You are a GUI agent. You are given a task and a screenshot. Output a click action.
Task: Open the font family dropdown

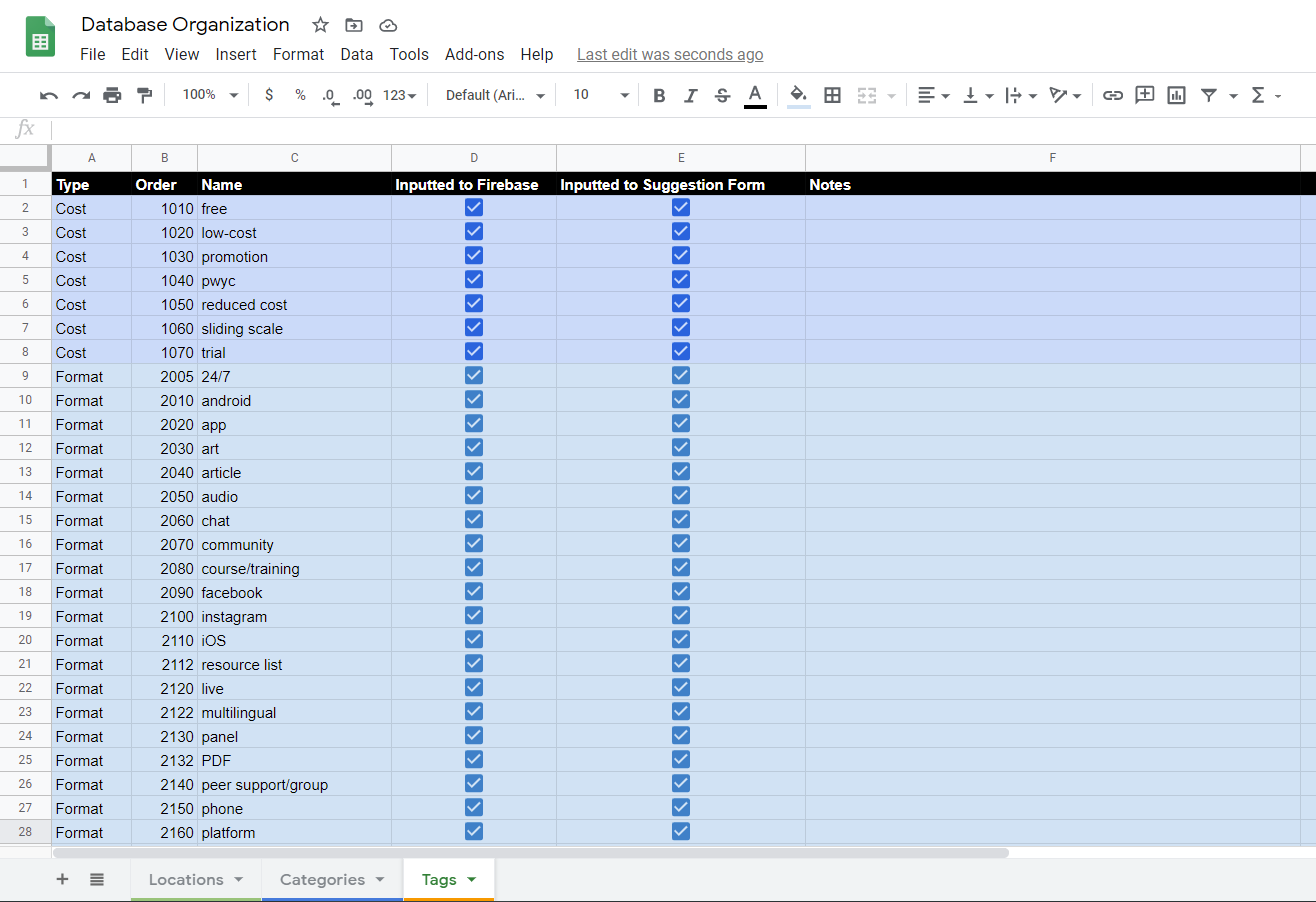496,95
